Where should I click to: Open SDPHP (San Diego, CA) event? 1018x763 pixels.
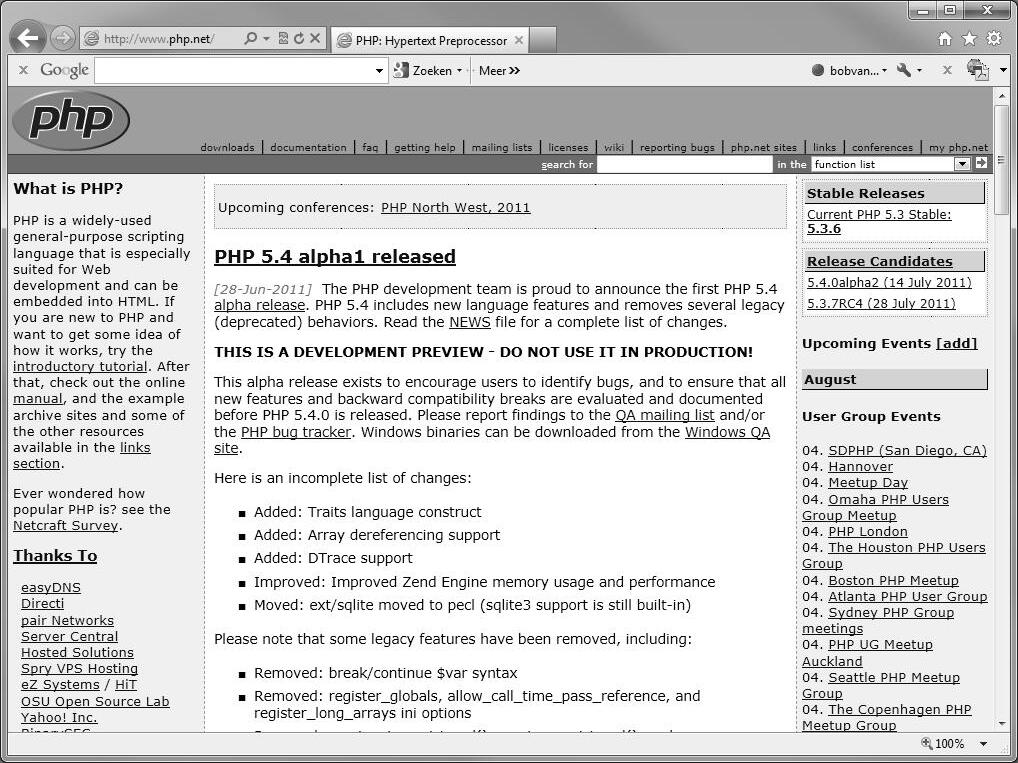tap(907, 450)
